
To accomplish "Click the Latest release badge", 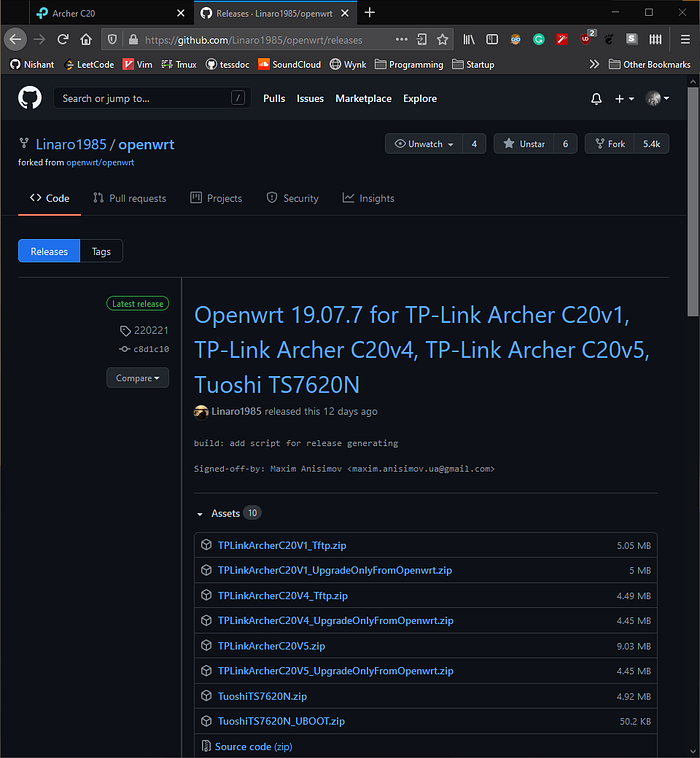I will click(138, 304).
